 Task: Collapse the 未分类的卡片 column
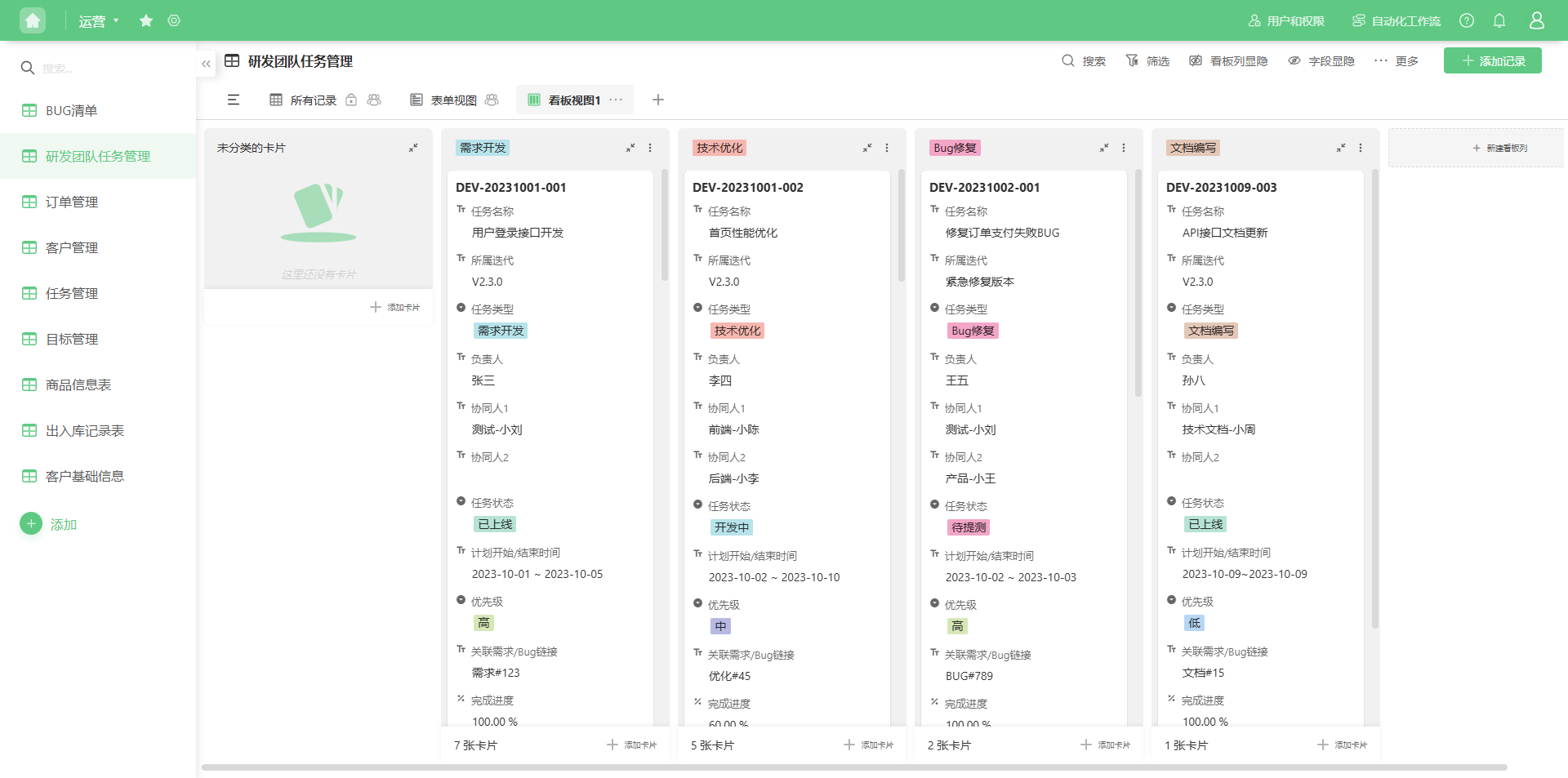point(413,148)
